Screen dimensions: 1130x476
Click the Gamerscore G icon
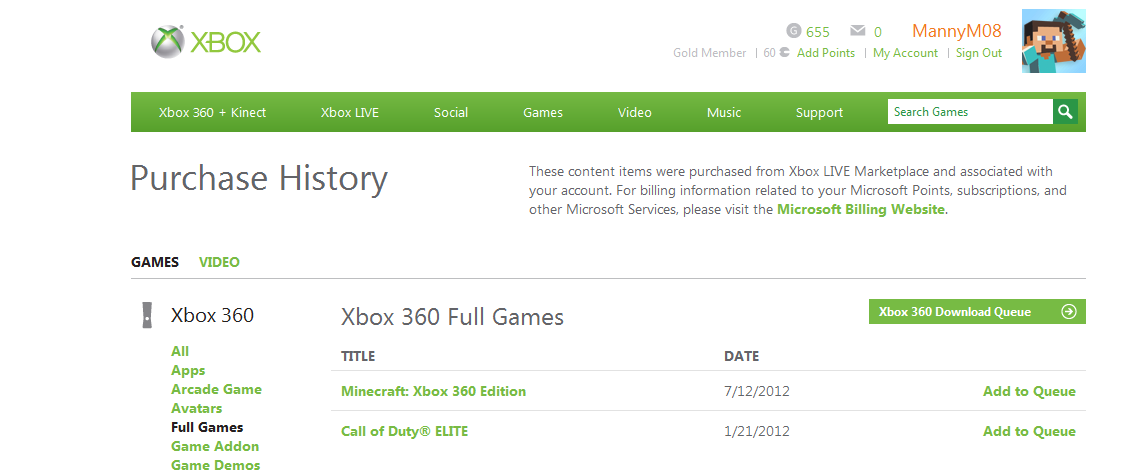(794, 31)
